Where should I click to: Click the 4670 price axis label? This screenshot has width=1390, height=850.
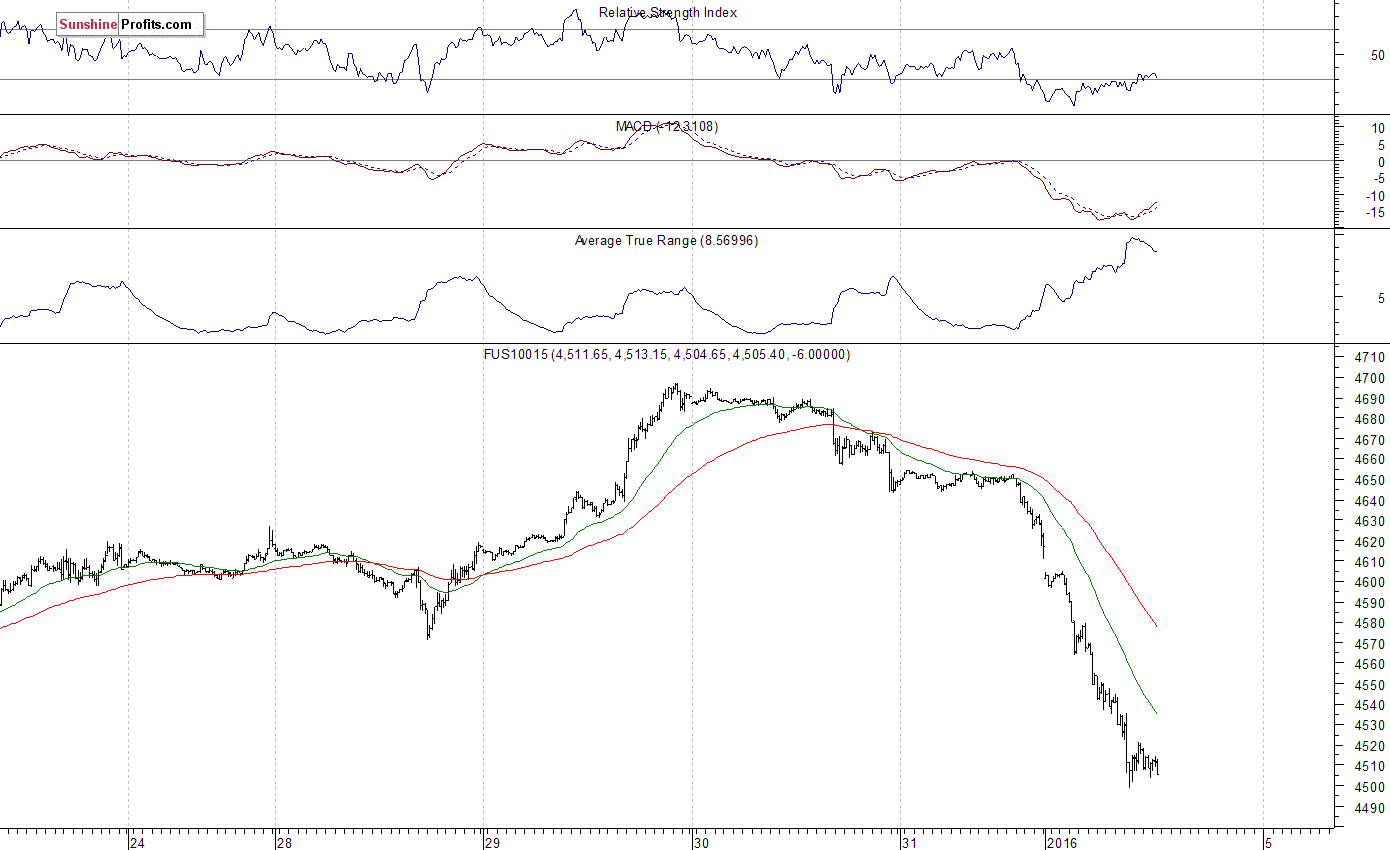(x=1371, y=440)
